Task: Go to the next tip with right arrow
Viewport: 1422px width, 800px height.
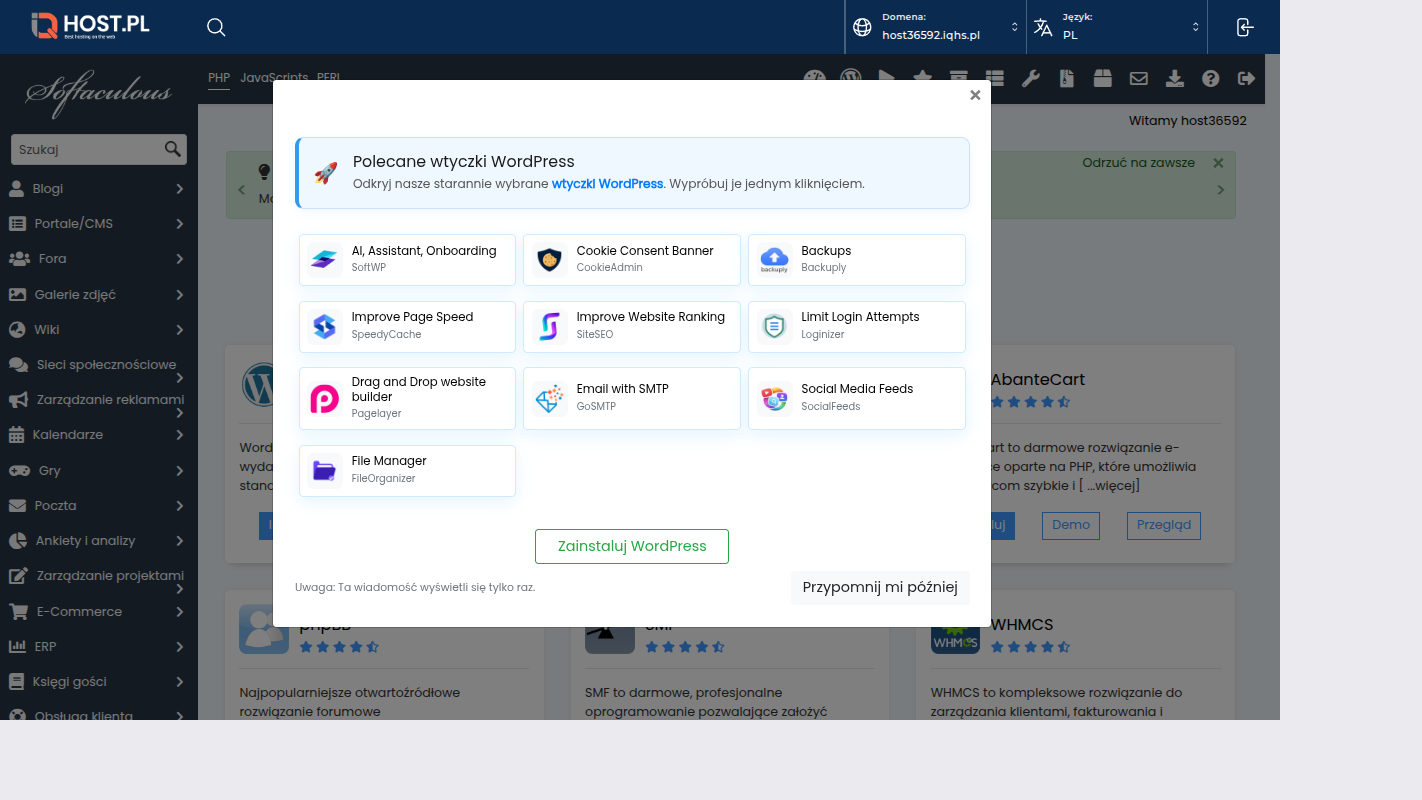Action: tap(1220, 190)
